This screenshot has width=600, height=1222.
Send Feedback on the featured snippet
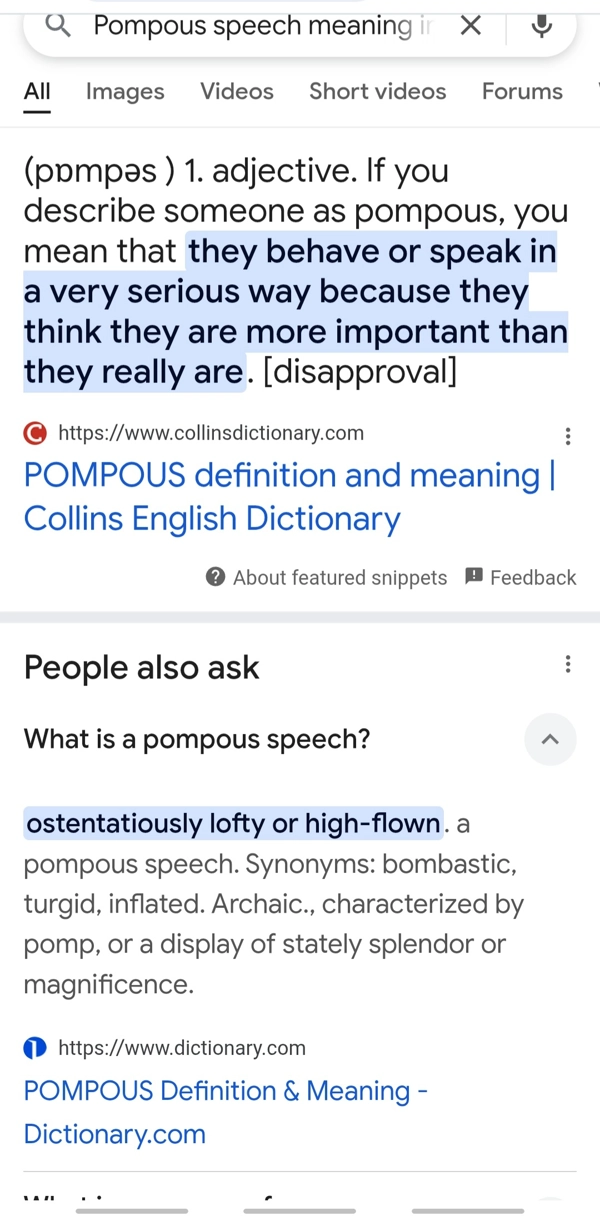point(521,577)
